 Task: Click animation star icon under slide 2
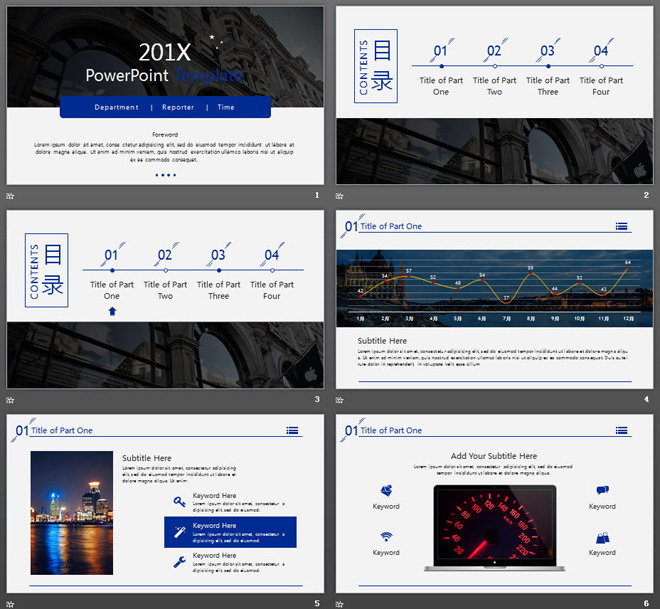(x=339, y=196)
